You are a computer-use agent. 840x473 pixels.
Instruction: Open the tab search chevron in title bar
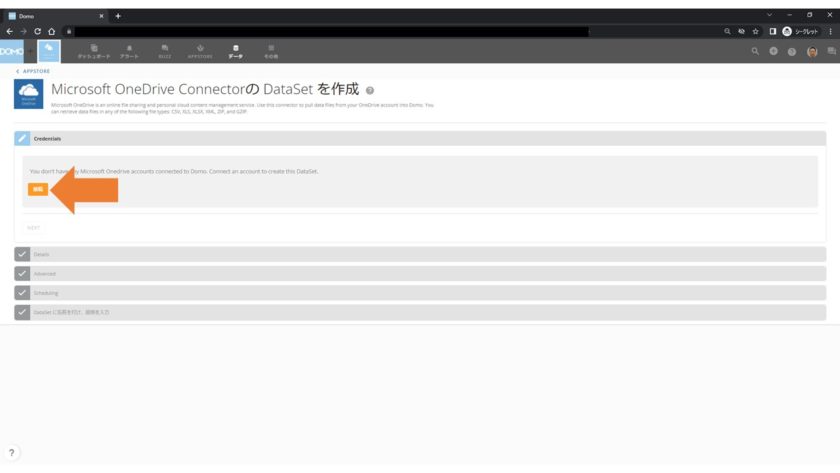(769, 14)
